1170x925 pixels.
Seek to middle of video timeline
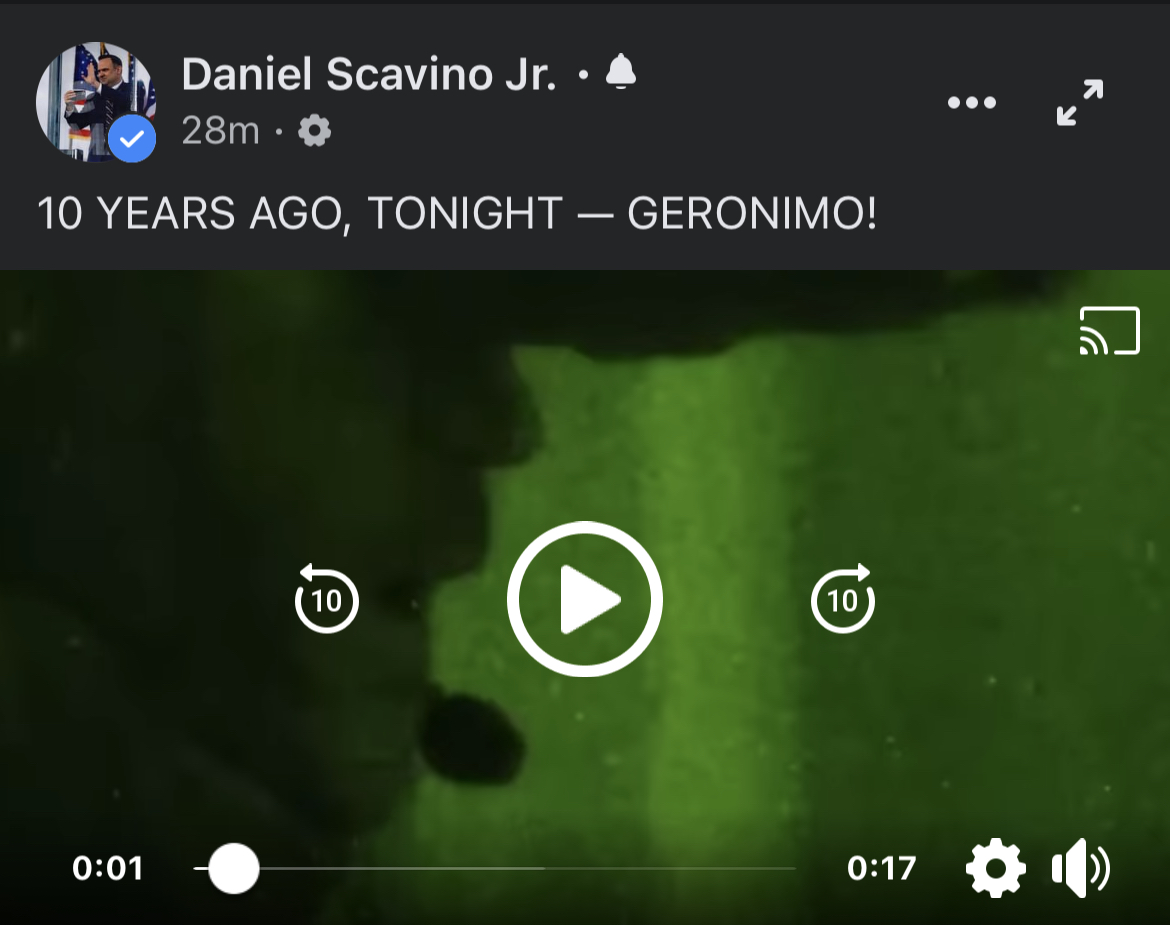[495, 868]
